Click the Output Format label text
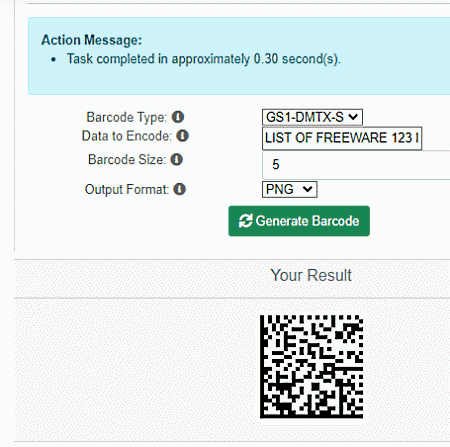This screenshot has width=450, height=447. [127, 190]
